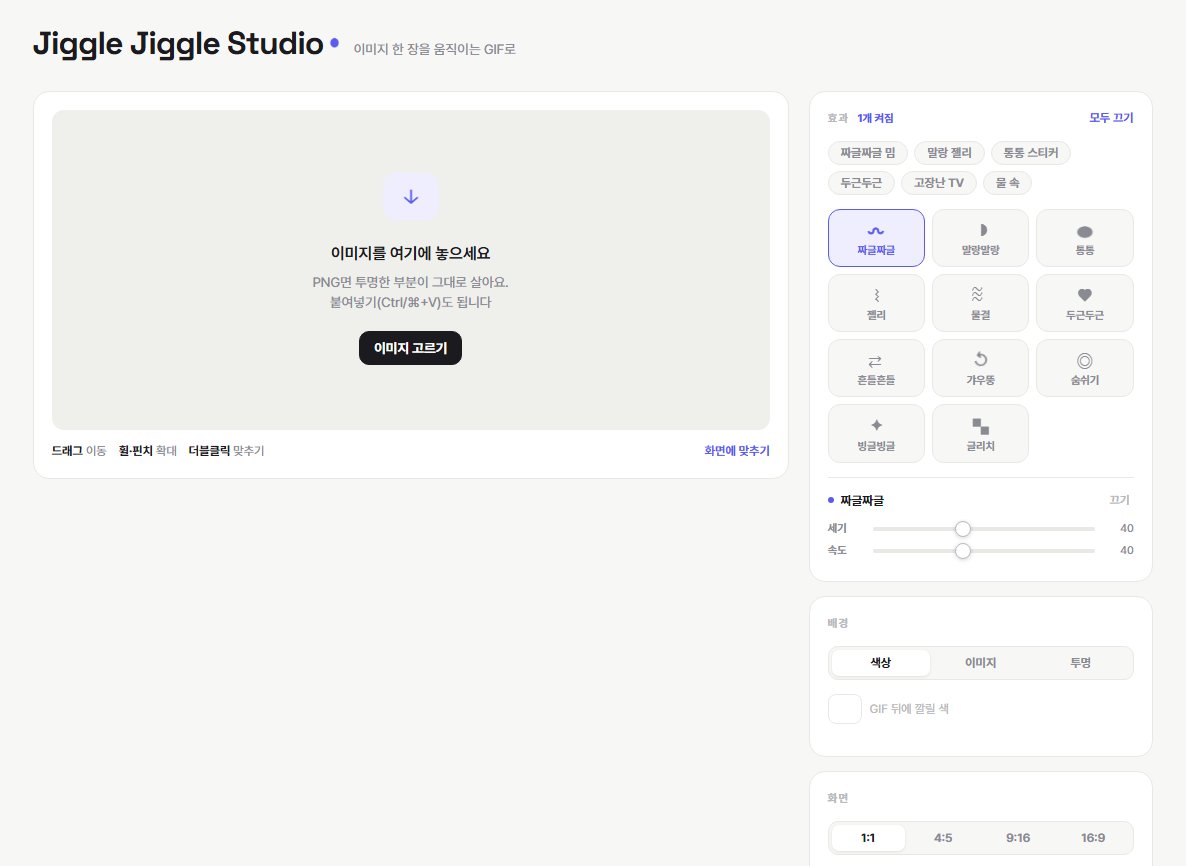Open the GIF 뒤에 깔릴 색 color swatch

[845, 709]
